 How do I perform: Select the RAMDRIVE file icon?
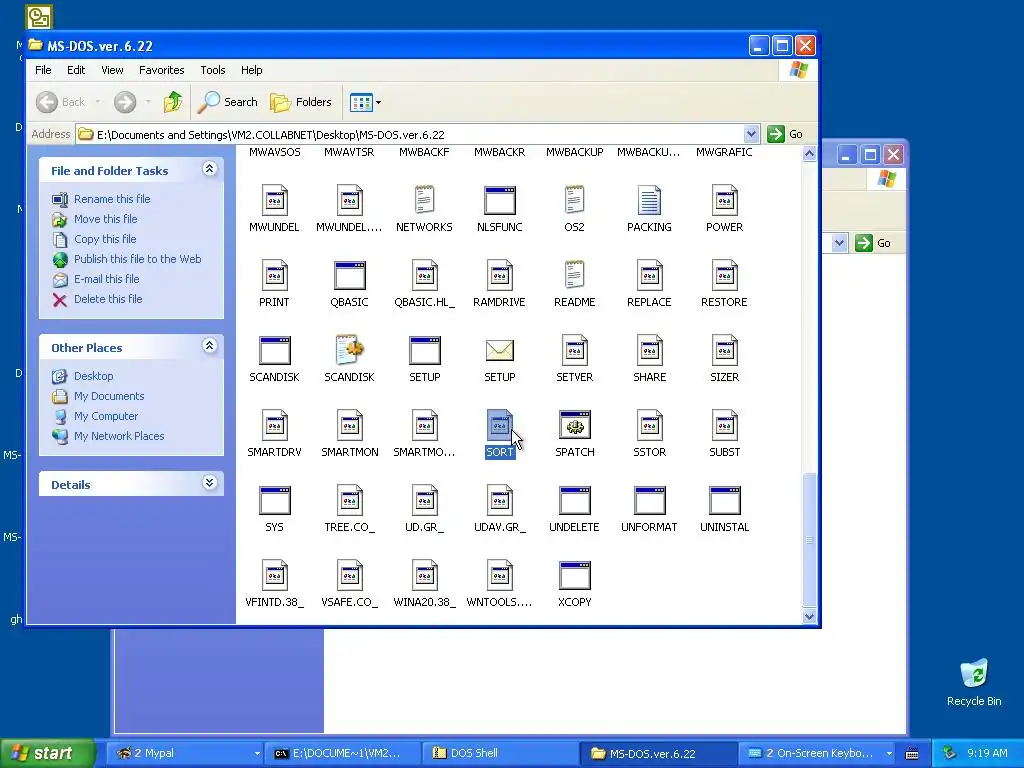(x=500, y=276)
